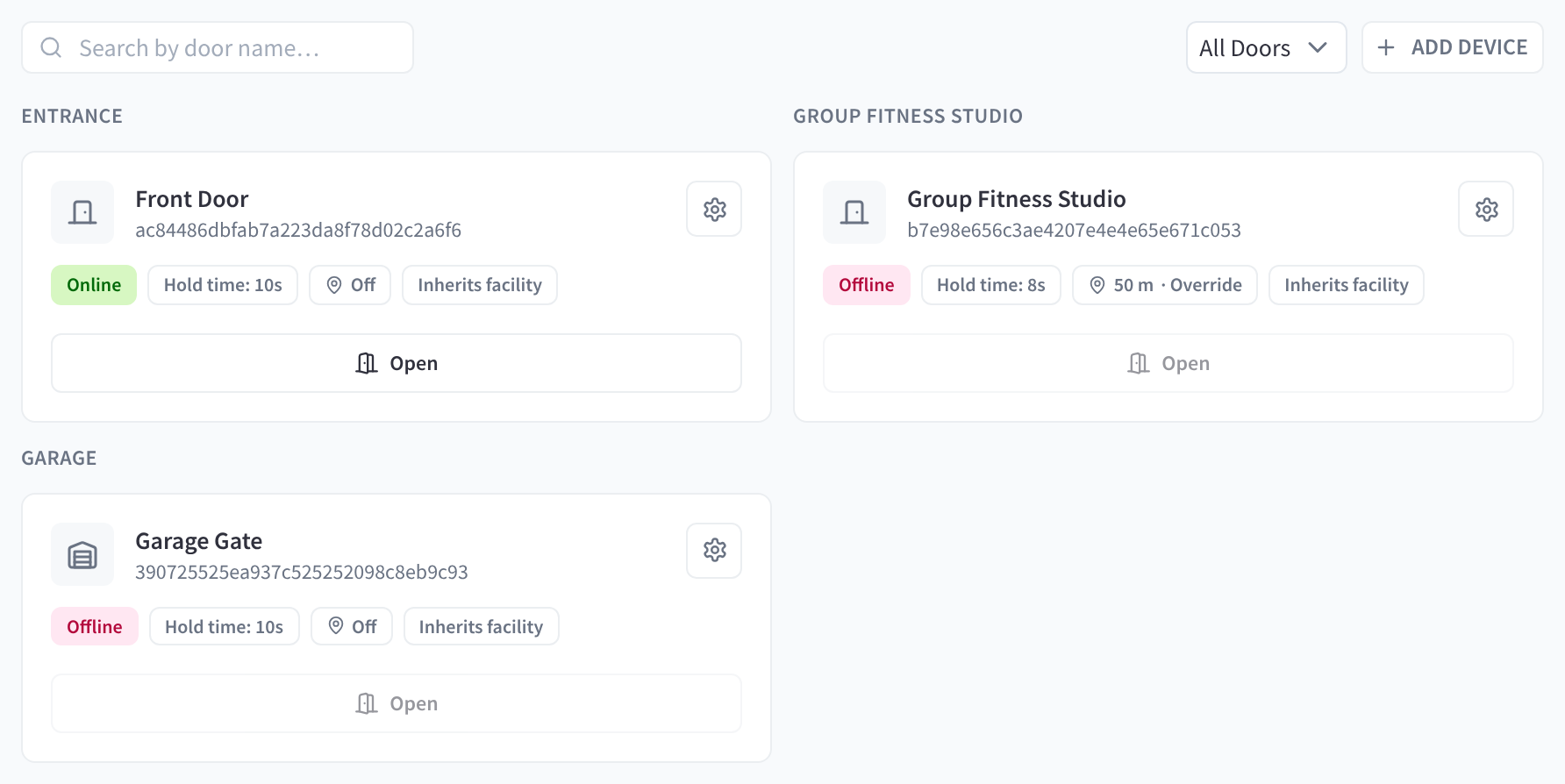Click the Front Door door-type icon
Image resolution: width=1565 pixels, height=784 pixels.
[x=82, y=212]
